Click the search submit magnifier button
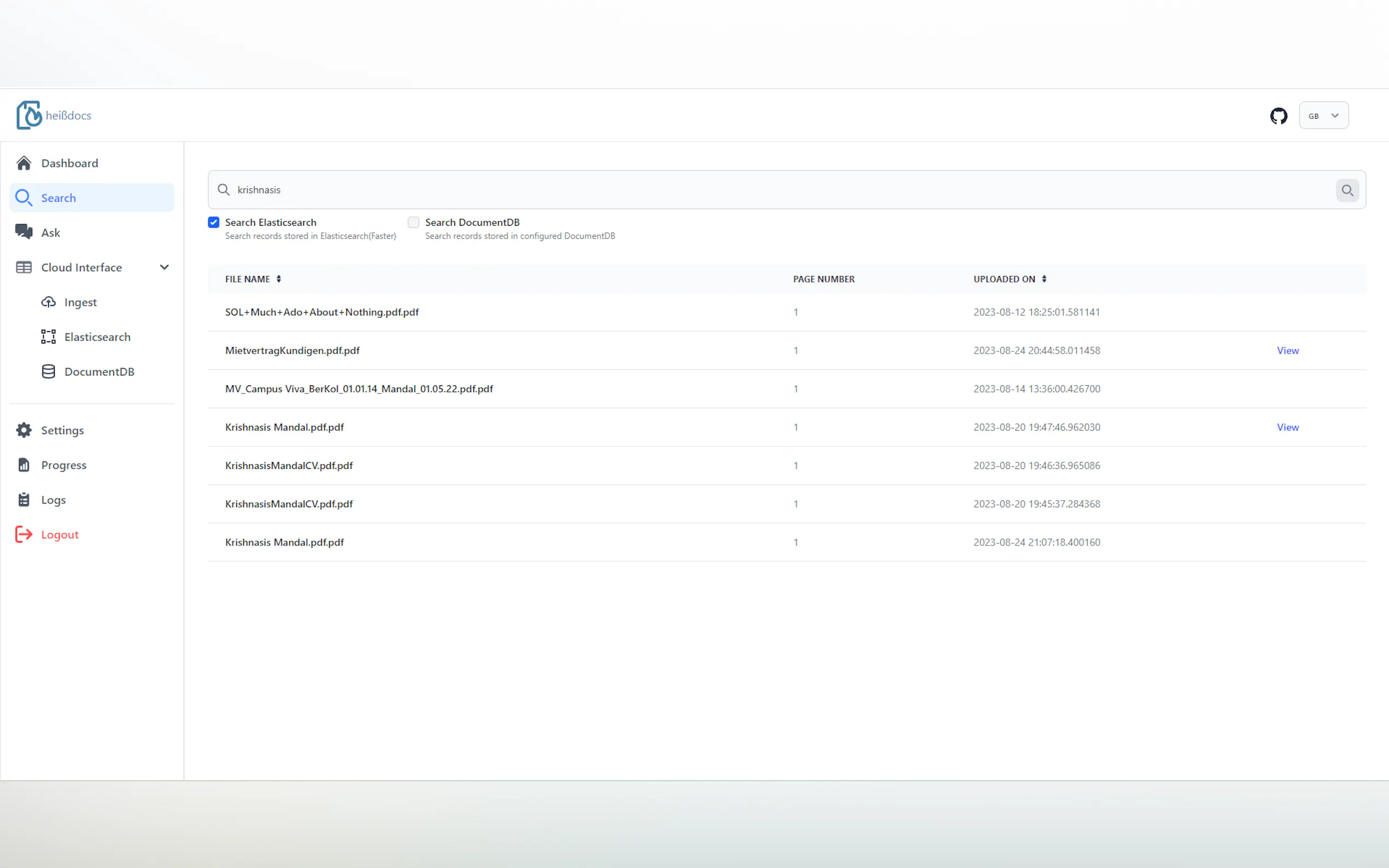The height and width of the screenshot is (868, 1389). [1346, 190]
